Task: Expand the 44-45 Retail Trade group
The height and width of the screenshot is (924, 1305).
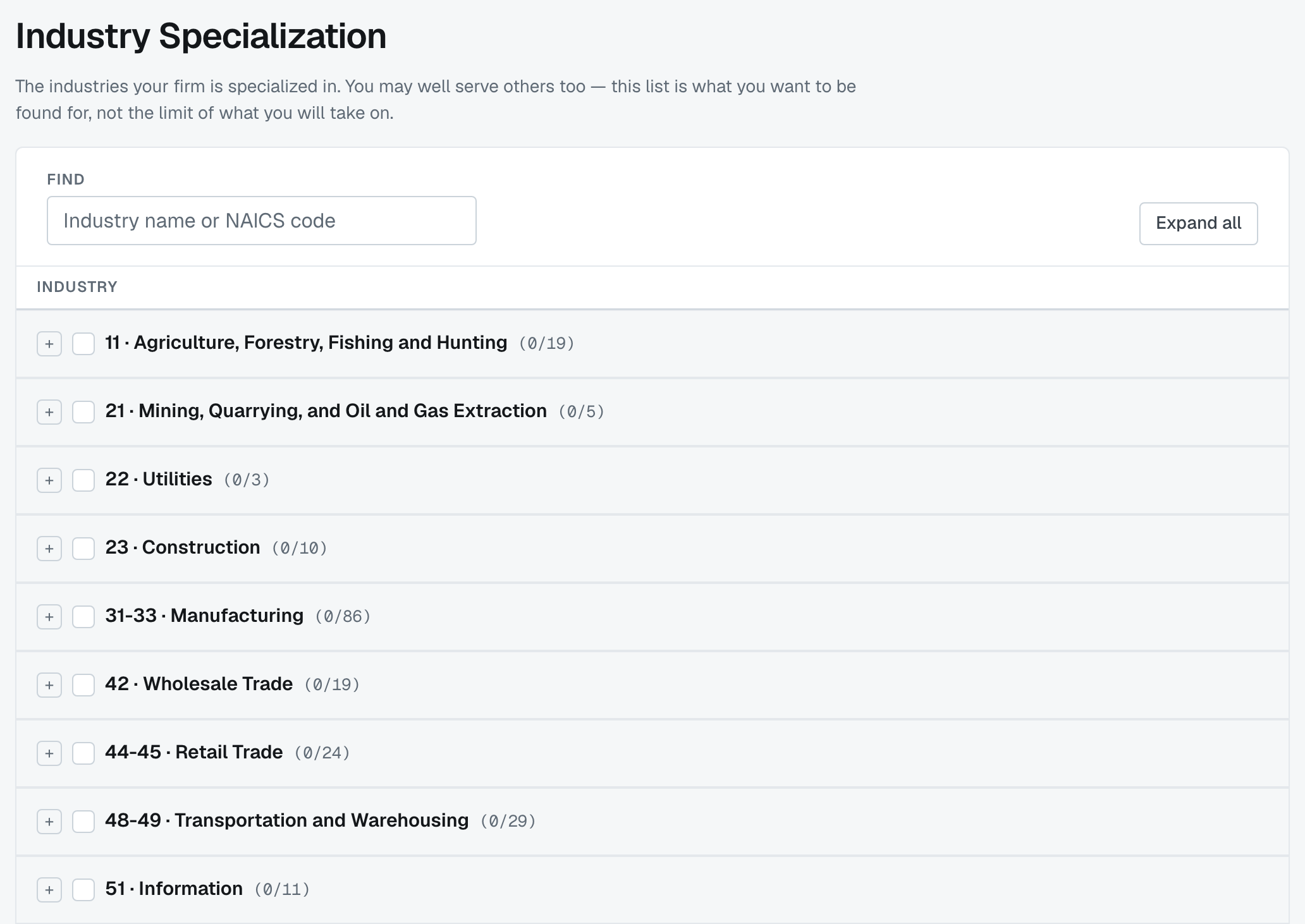Action: pyautogui.click(x=49, y=753)
